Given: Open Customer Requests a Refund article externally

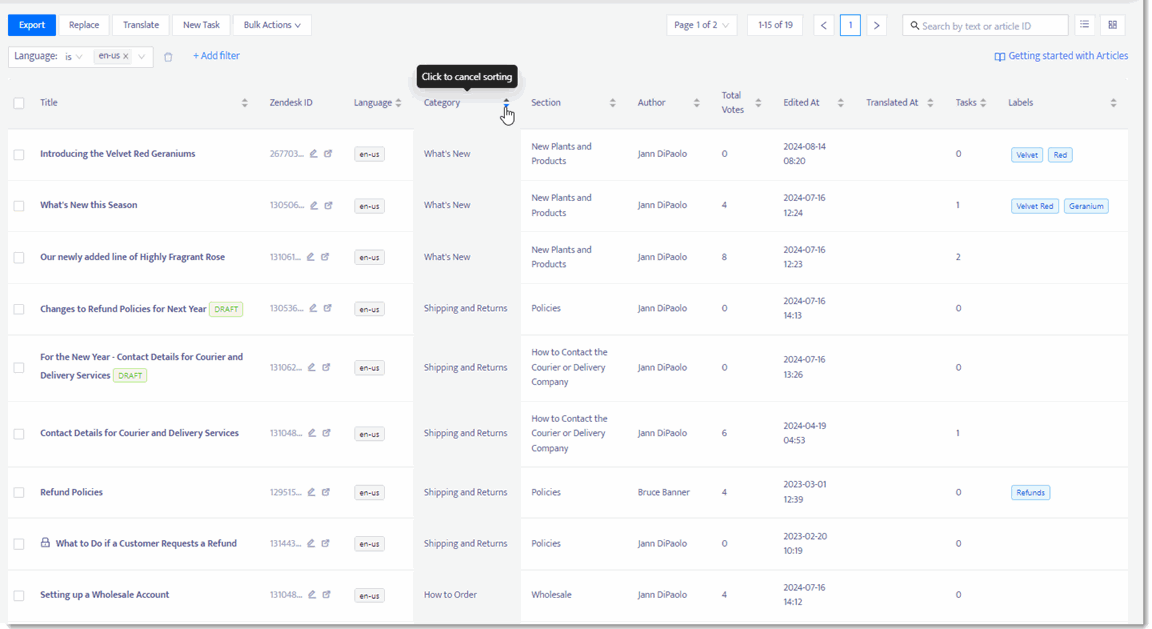Looking at the screenshot, I should pyautogui.click(x=325, y=543).
